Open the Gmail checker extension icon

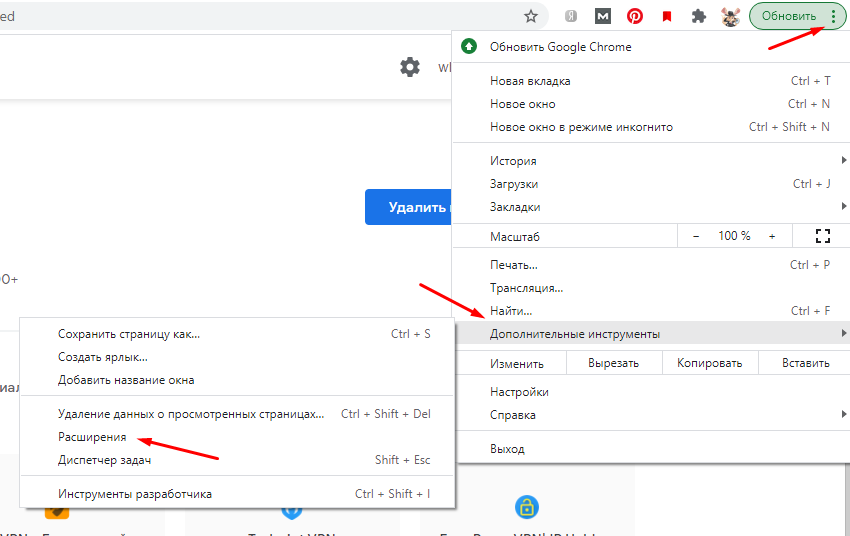pyautogui.click(x=603, y=16)
